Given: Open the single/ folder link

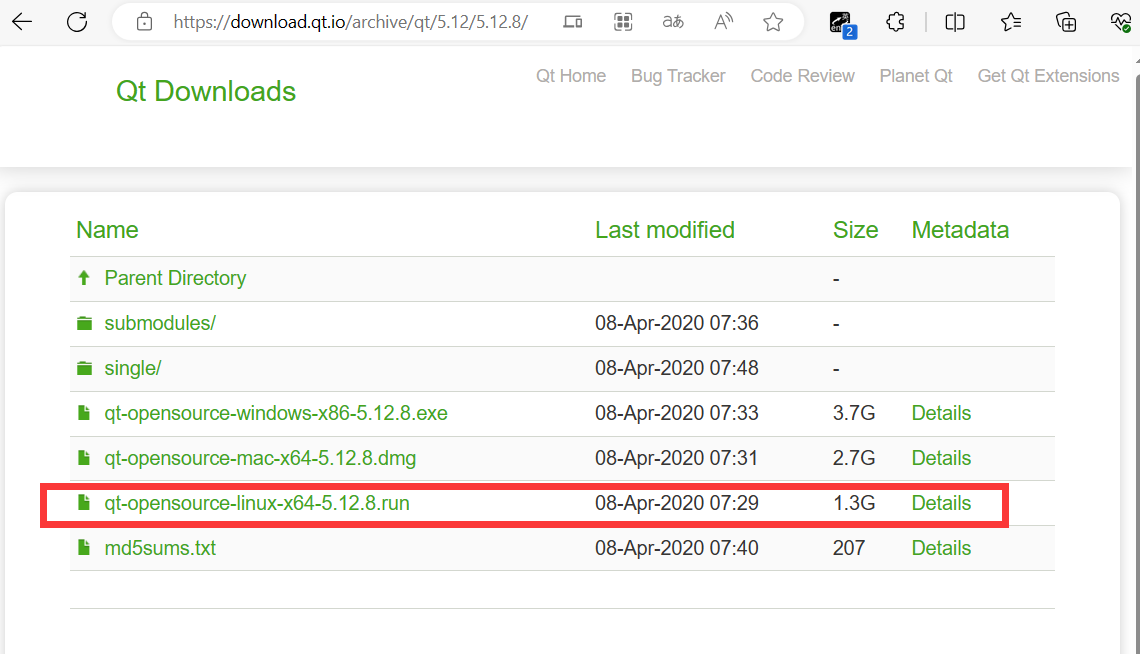Looking at the screenshot, I should [133, 368].
